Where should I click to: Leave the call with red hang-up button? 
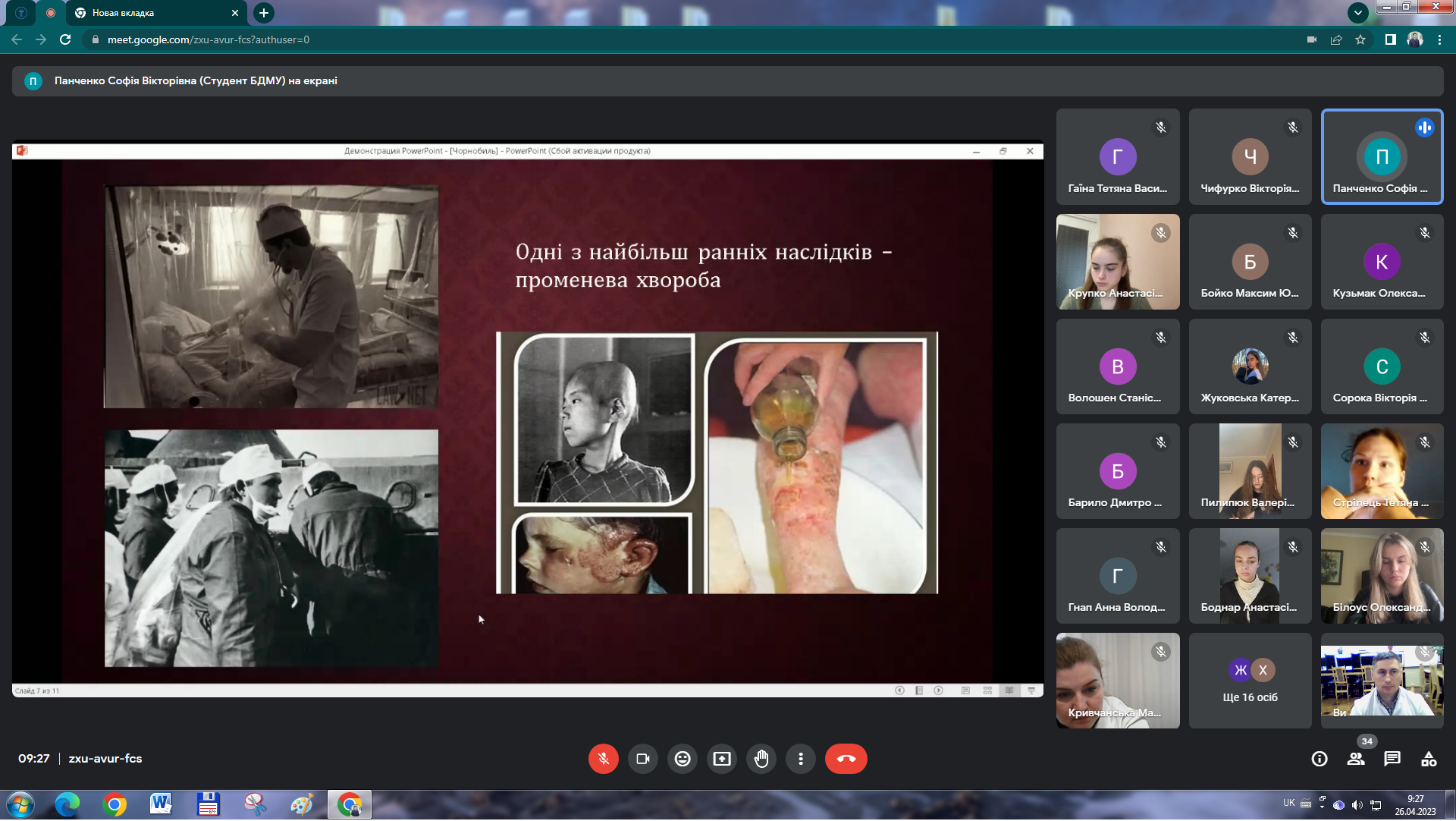coord(846,759)
